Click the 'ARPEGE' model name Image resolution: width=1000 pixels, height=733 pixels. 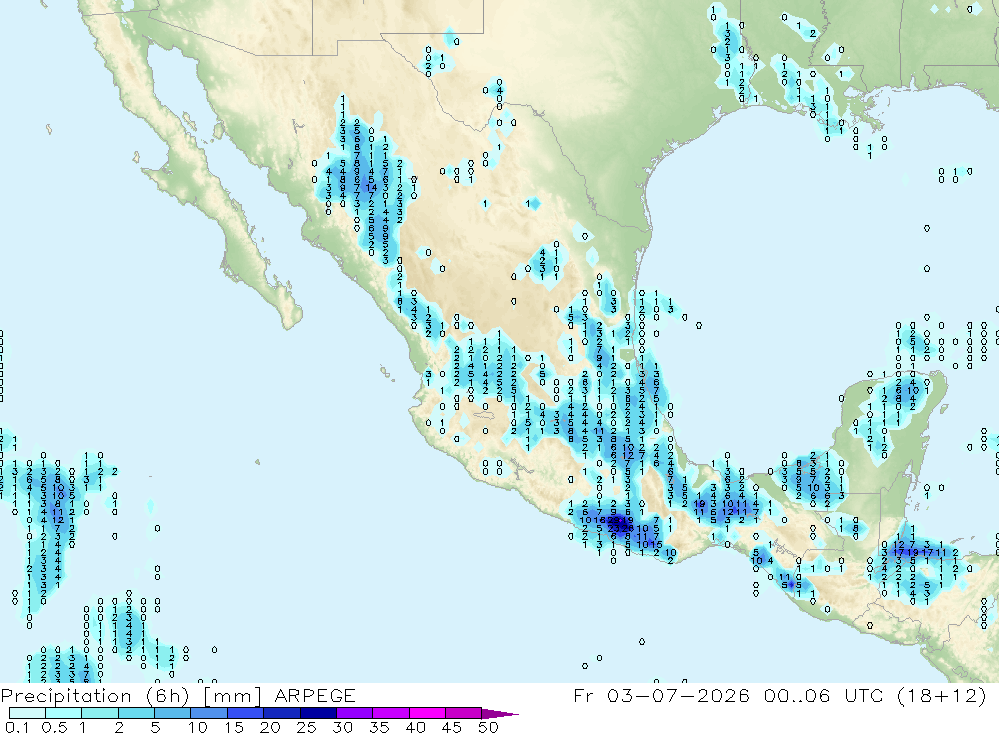point(315,695)
